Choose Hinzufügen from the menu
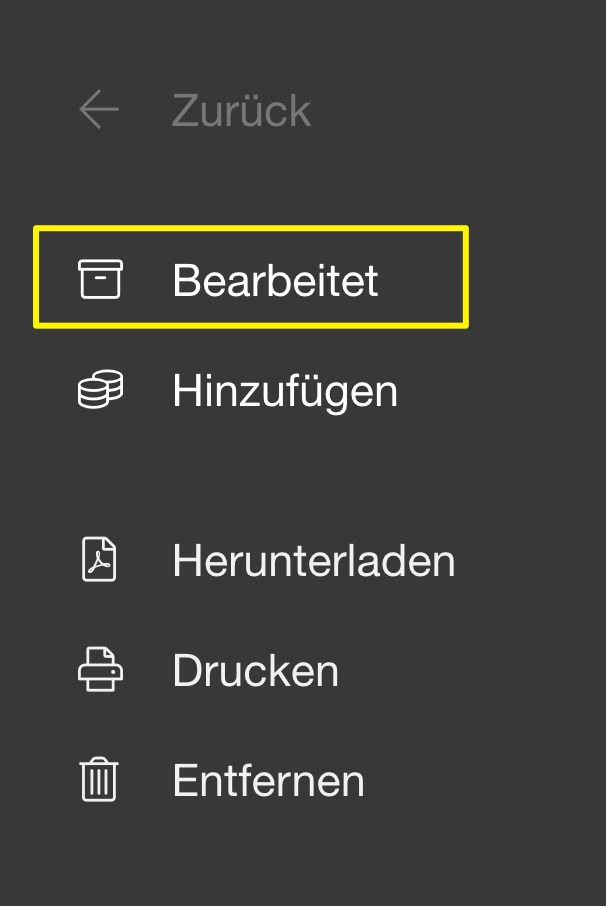Viewport: 606px width, 906px height. [x=285, y=390]
